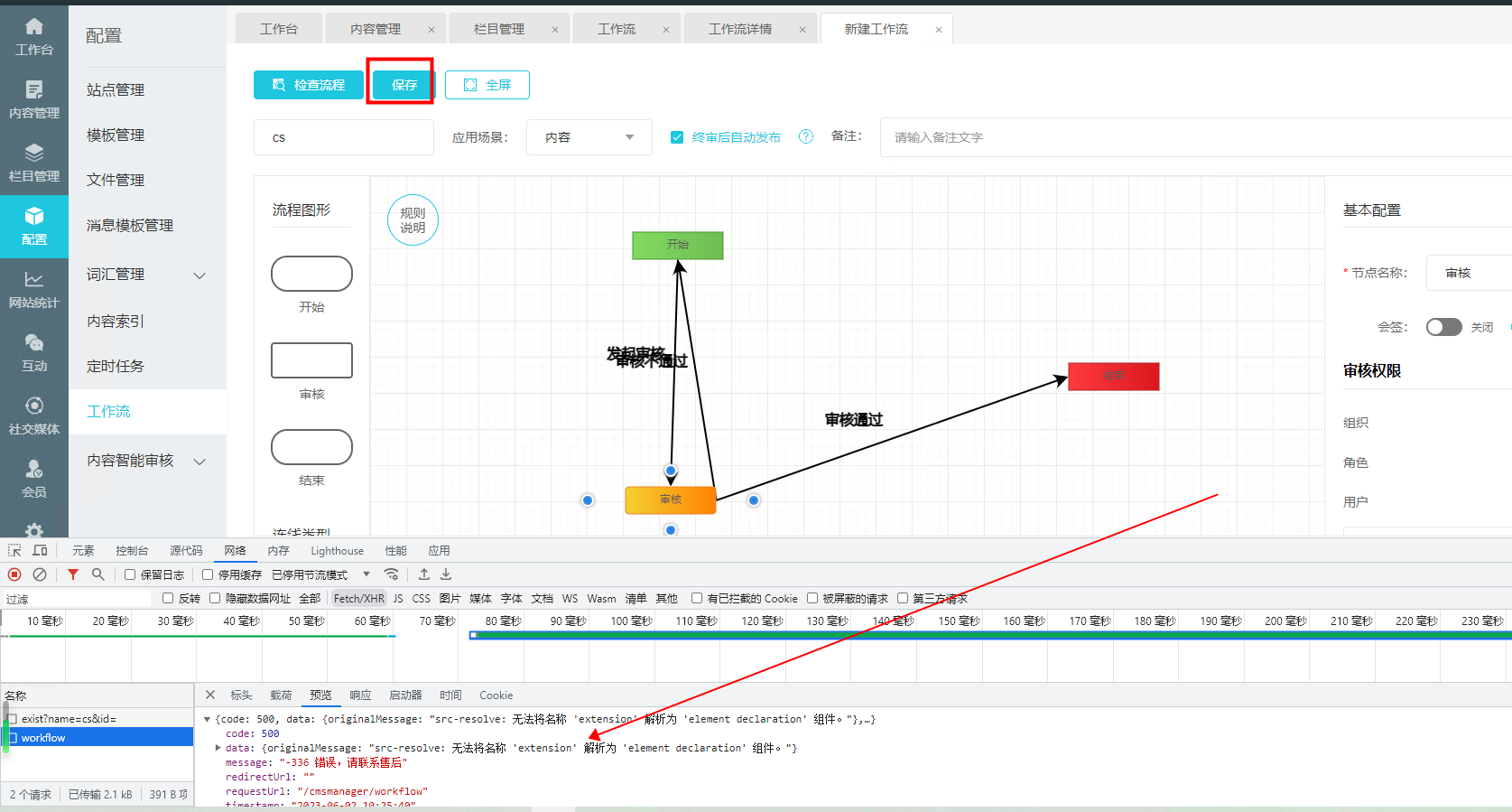This screenshot has height=812, width=1512.
Task: Open 栏目管理 in the left rail
Action: pos(34,163)
